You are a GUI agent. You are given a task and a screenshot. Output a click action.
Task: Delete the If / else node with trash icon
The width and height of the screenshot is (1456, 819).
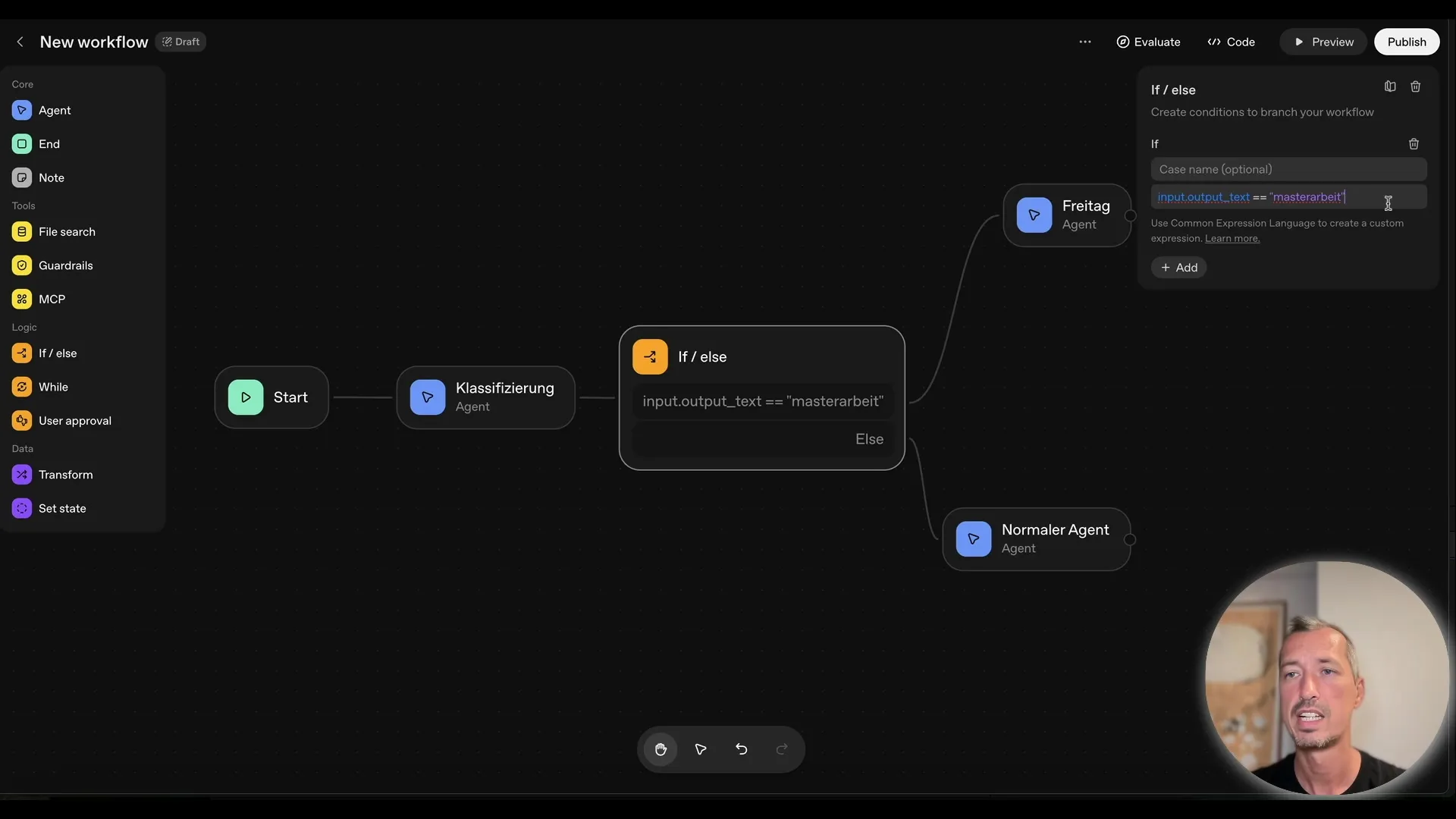(1415, 86)
